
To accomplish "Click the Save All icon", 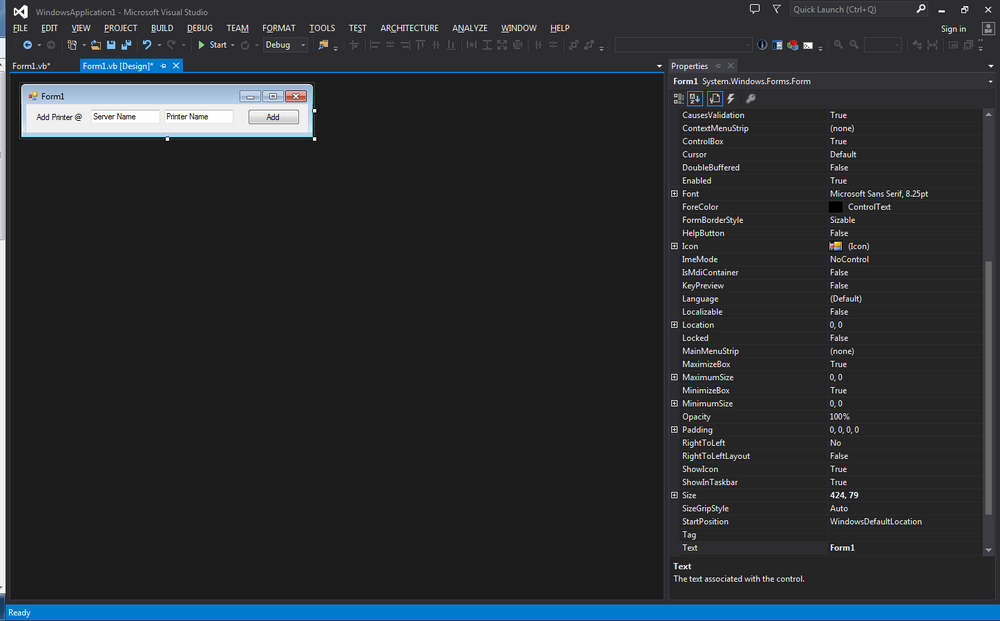I will tap(126, 45).
